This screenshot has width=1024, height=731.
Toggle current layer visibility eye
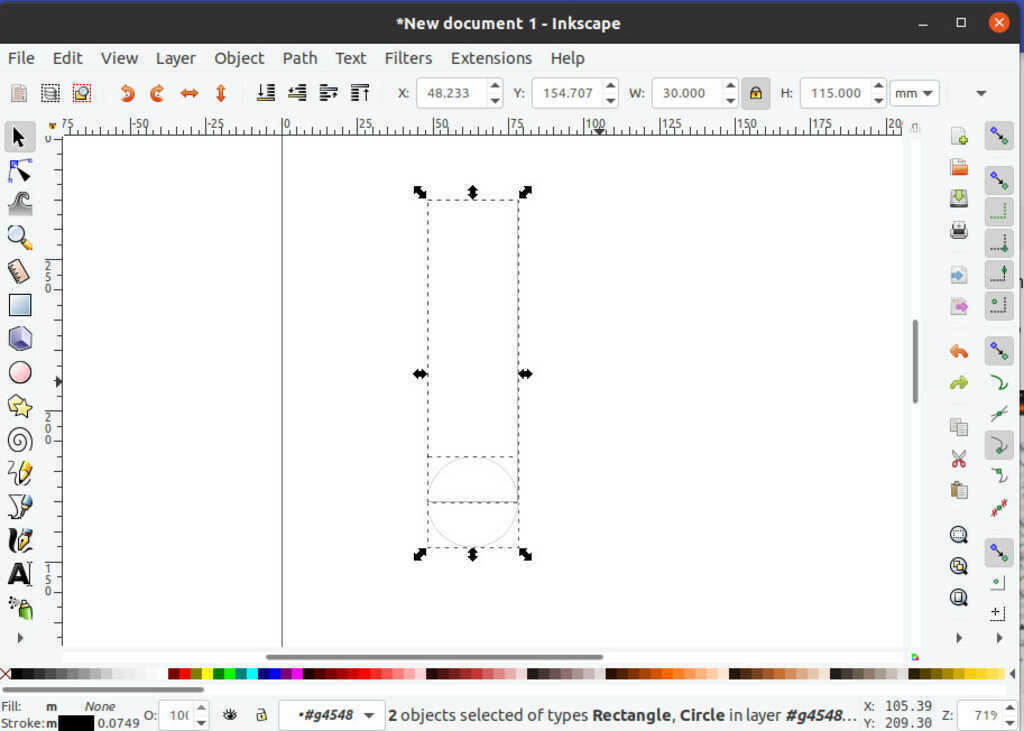[230, 715]
